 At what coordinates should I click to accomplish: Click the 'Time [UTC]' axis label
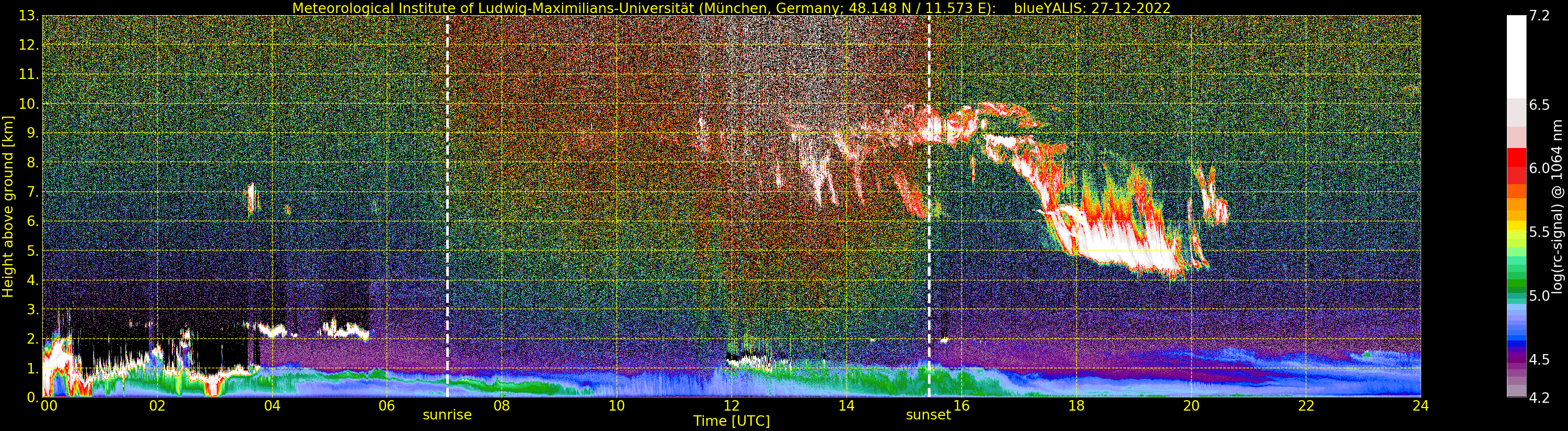pos(731,421)
